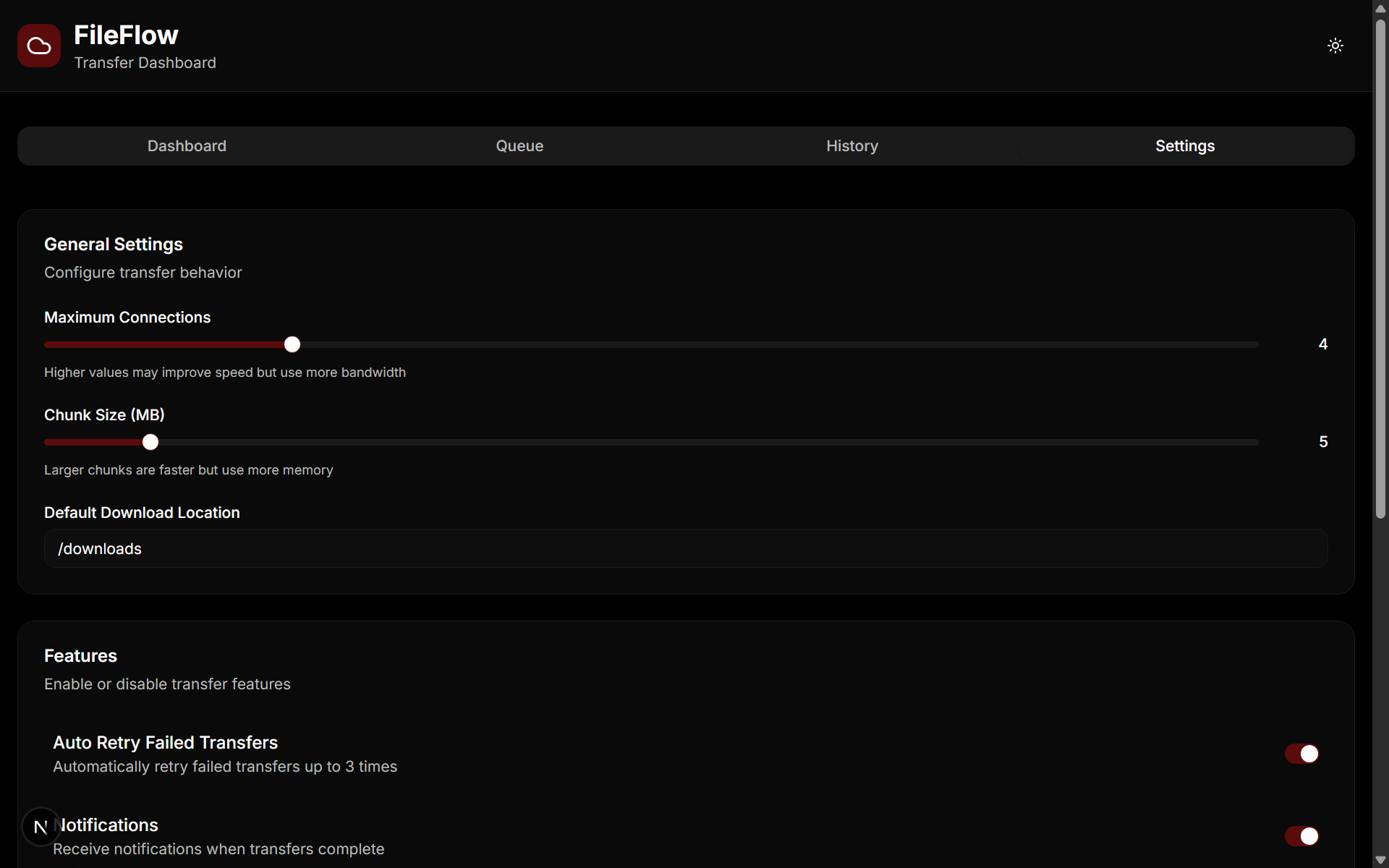The width and height of the screenshot is (1389, 868).
Task: View the History tab
Action: (x=852, y=146)
